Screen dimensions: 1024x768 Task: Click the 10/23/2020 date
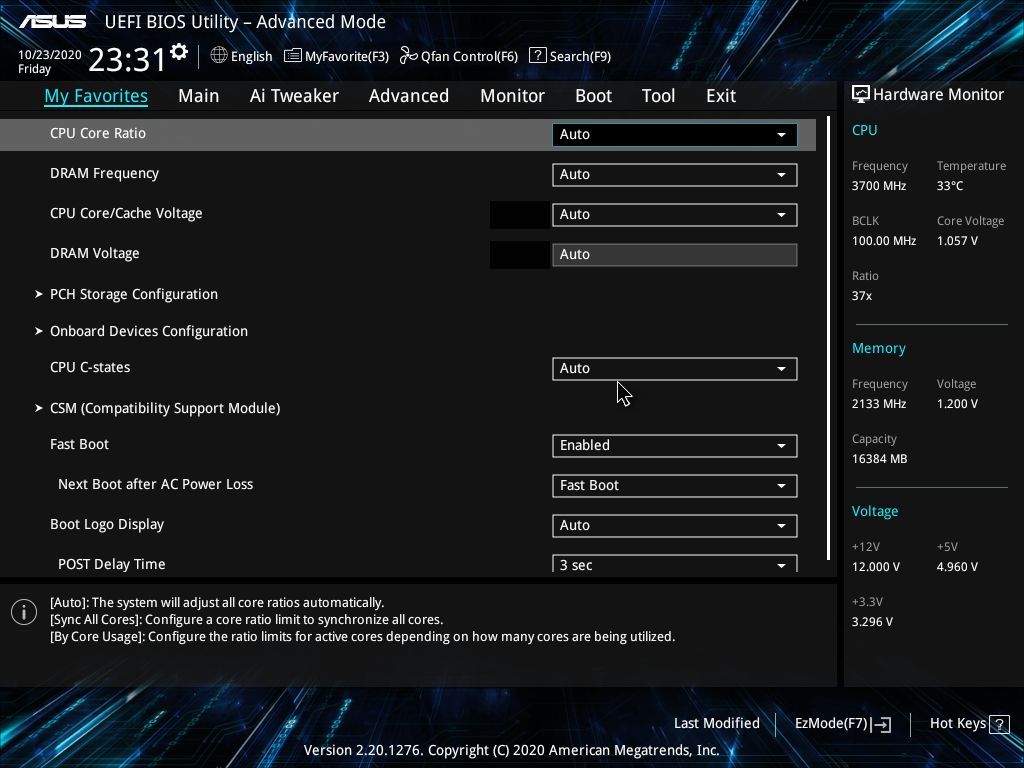[50, 55]
